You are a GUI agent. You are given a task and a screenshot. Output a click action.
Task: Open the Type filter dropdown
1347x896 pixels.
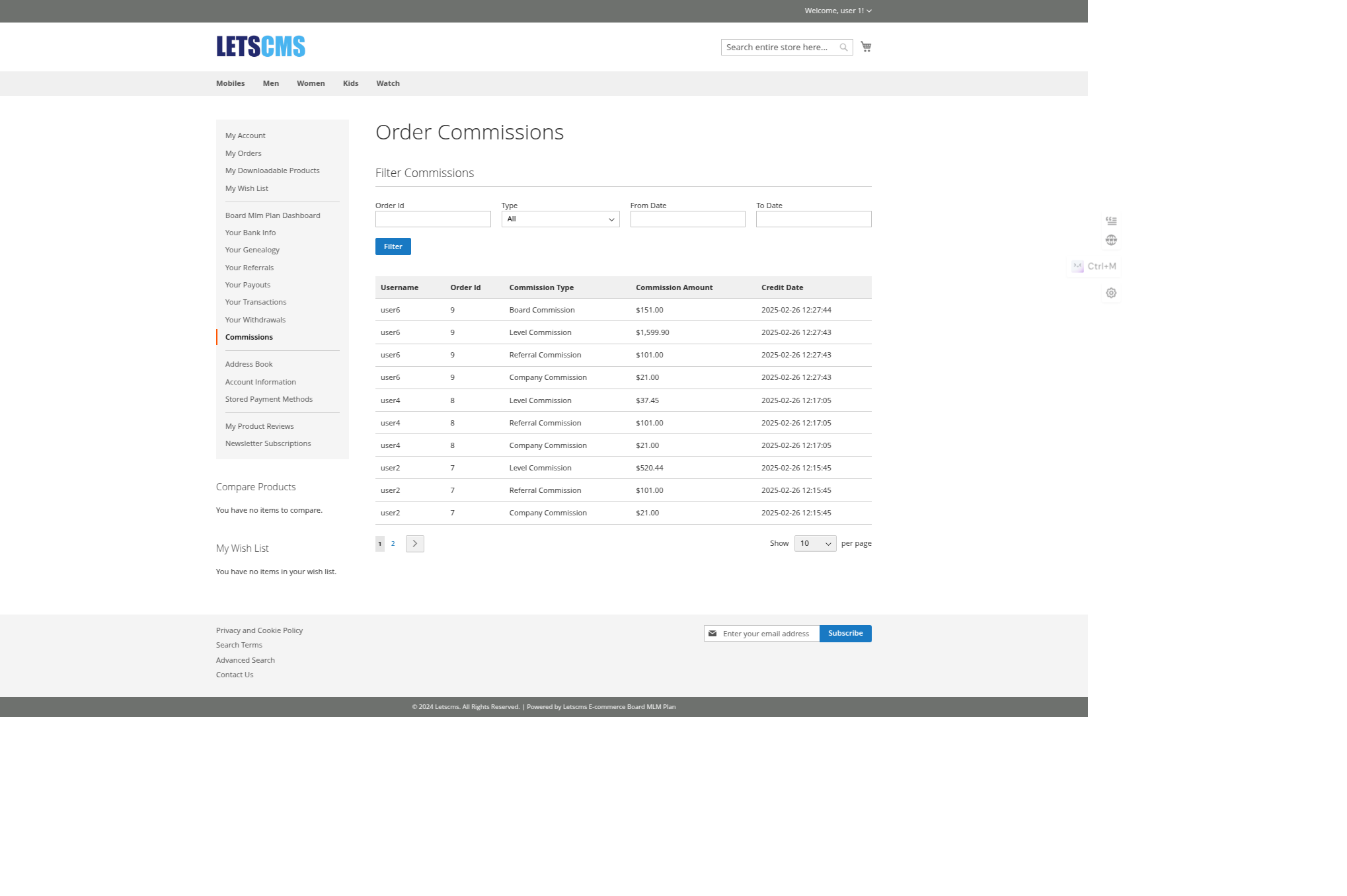[x=560, y=219]
